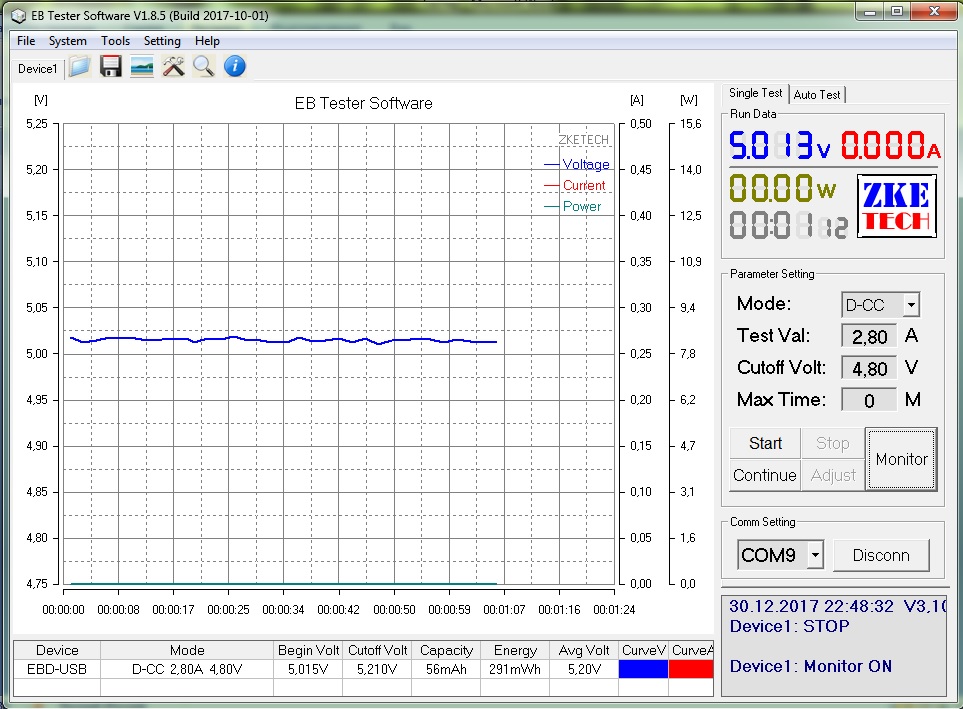Open the System menu

[x=68, y=41]
